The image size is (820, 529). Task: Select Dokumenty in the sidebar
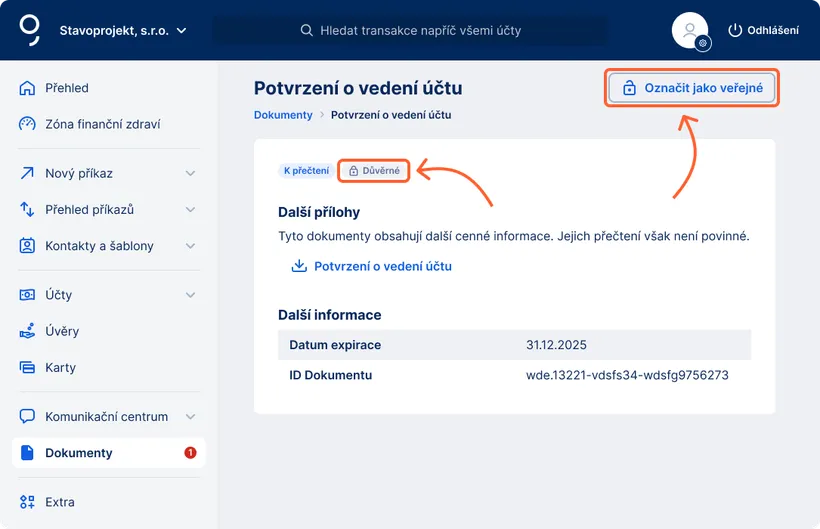point(109,453)
